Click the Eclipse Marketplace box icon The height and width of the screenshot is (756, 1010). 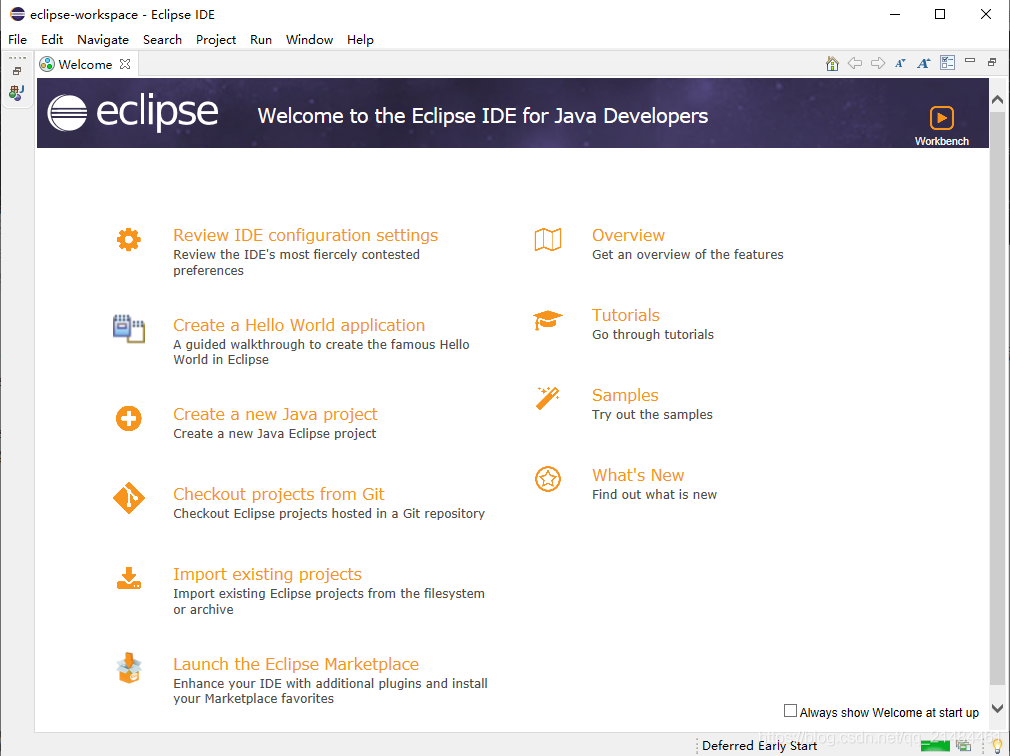[x=129, y=668]
